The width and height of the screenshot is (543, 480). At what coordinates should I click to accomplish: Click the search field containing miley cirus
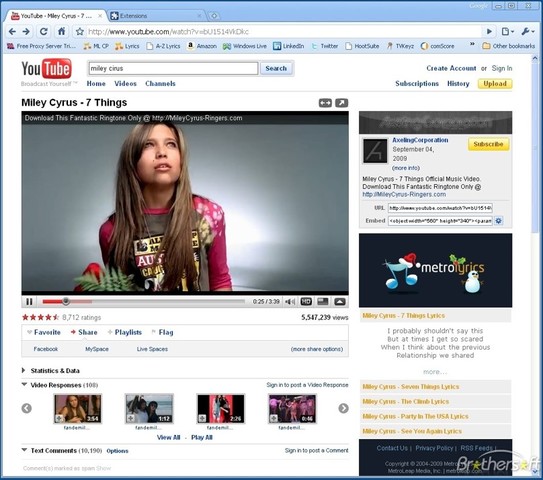point(173,68)
